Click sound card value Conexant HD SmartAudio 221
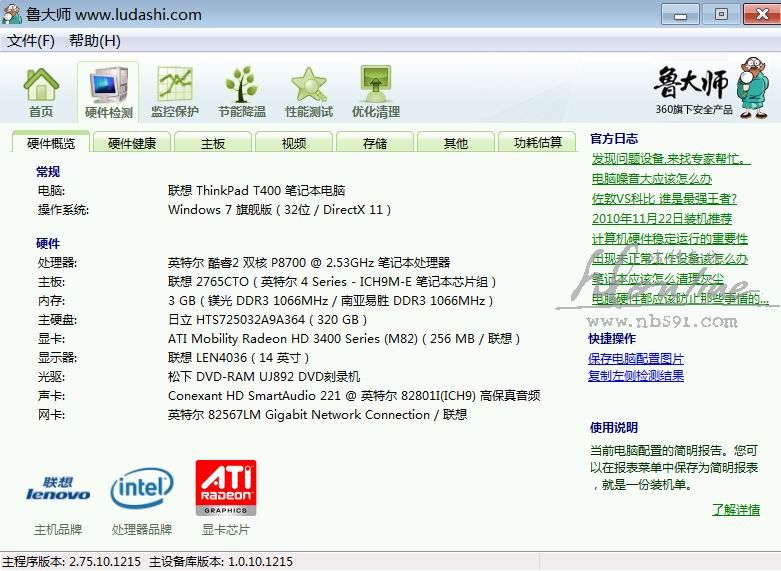The width and height of the screenshot is (781, 571). [354, 396]
